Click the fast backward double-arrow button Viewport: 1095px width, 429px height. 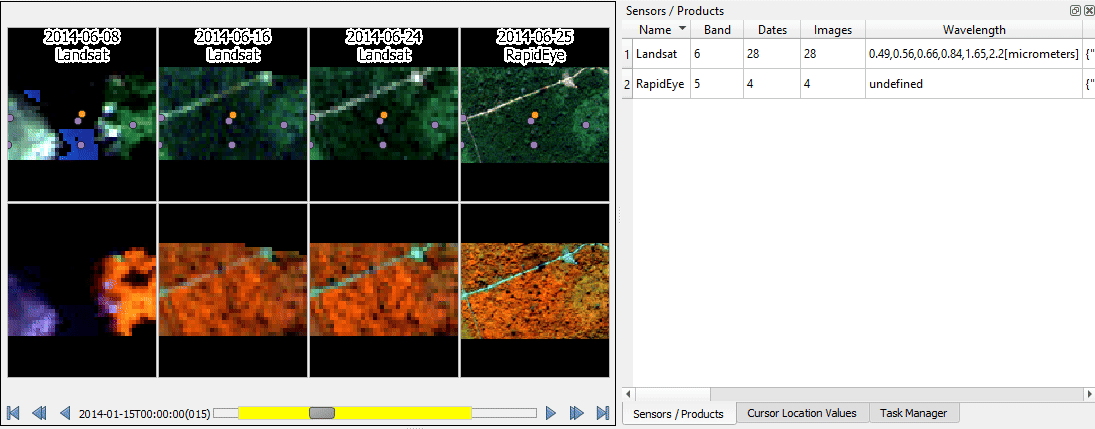39,413
